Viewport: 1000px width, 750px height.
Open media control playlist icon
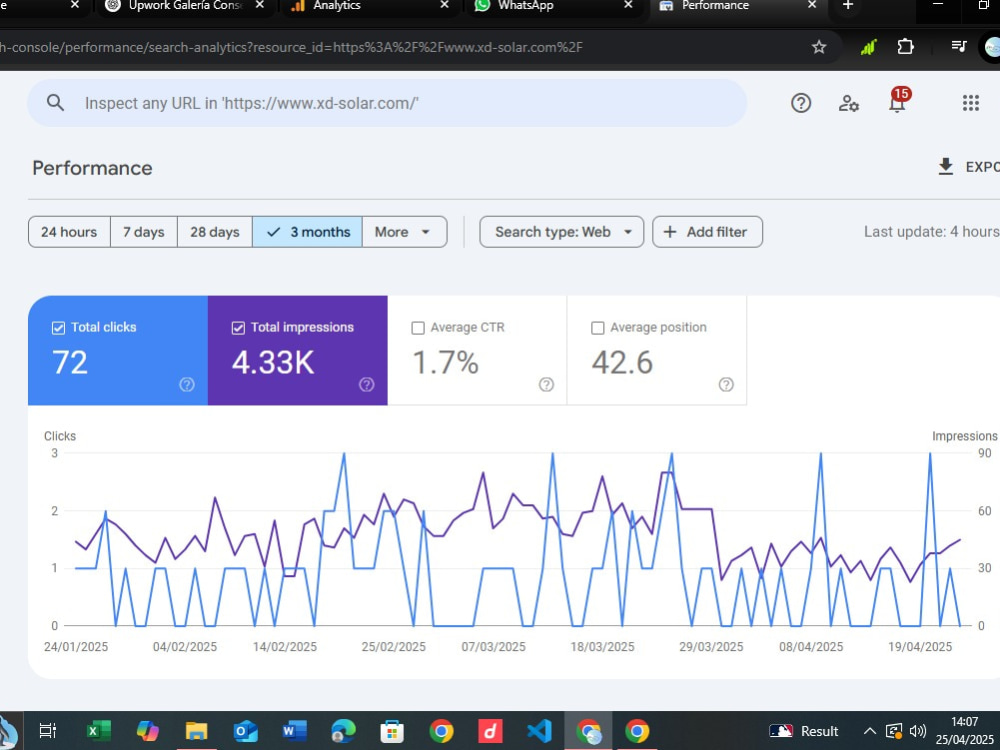(x=959, y=47)
